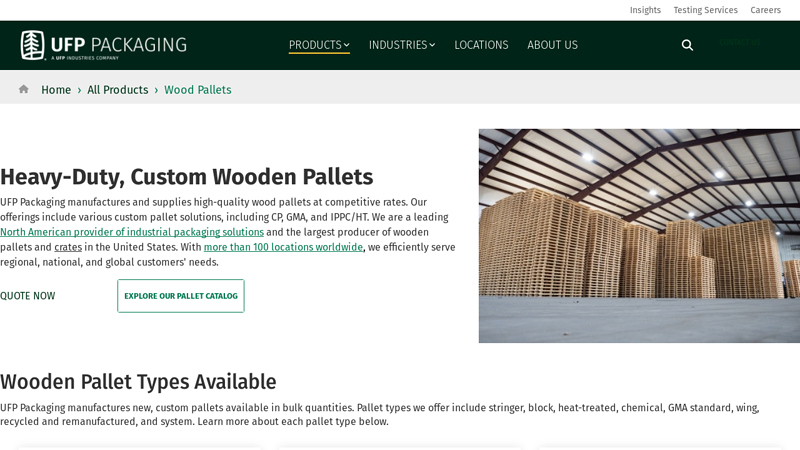Click the breadcrumb home icon

pyautogui.click(x=24, y=89)
